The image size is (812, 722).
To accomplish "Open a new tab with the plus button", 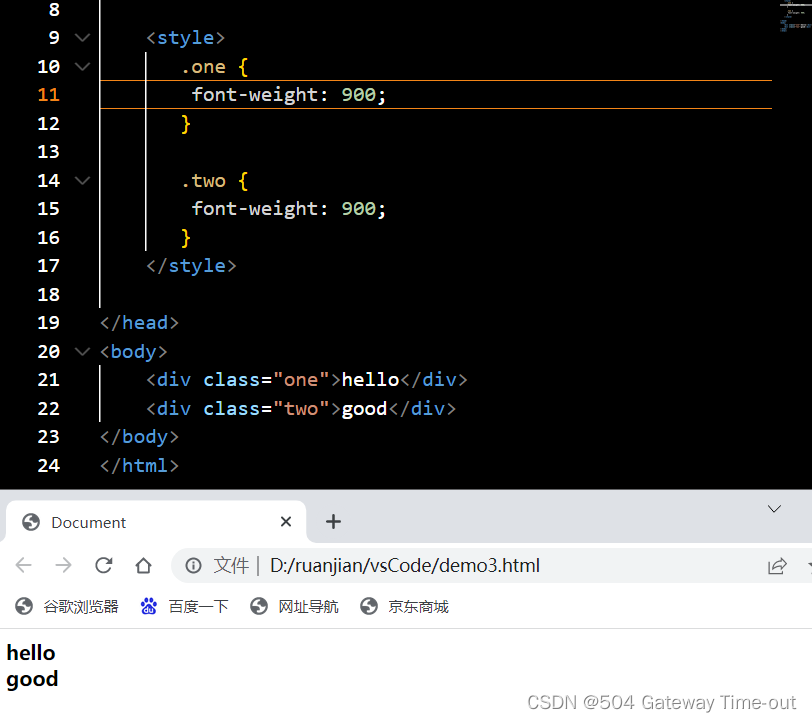I will (x=334, y=522).
